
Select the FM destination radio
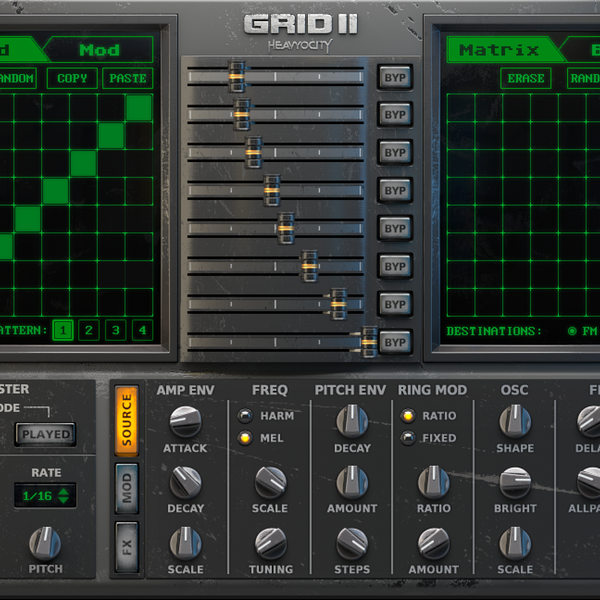pos(572,331)
